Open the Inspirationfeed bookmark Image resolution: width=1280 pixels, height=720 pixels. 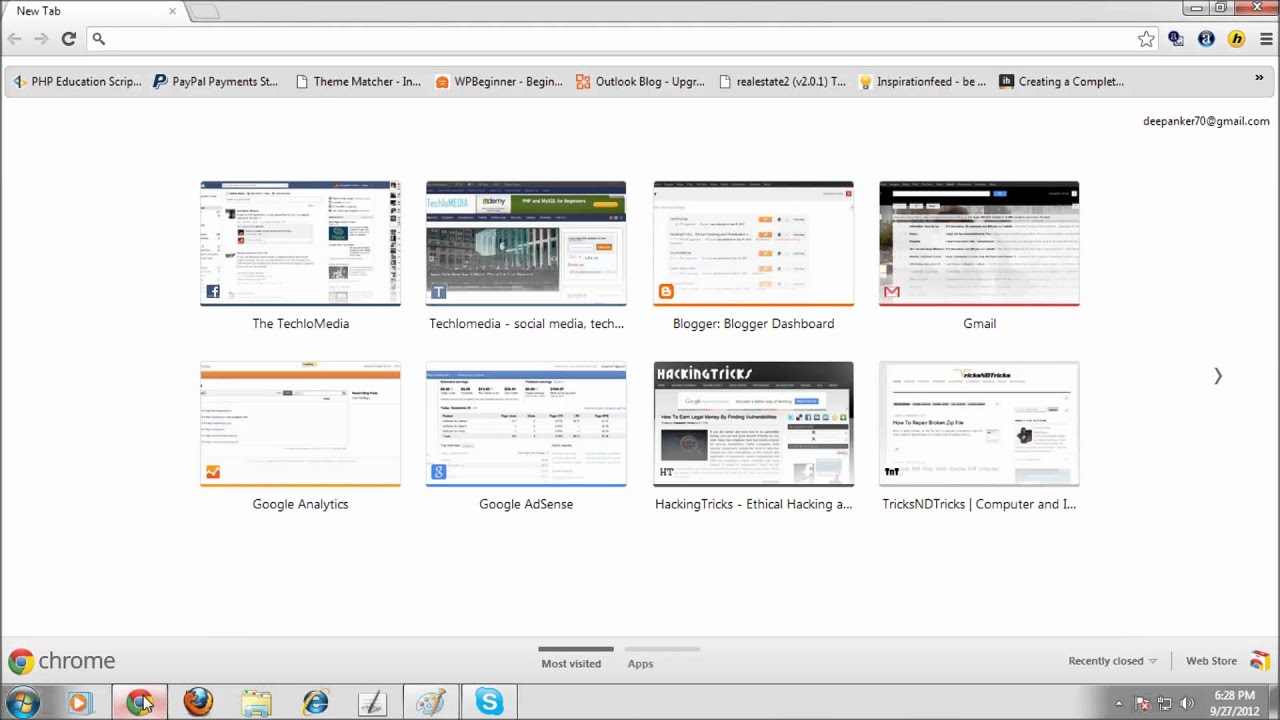922,82
